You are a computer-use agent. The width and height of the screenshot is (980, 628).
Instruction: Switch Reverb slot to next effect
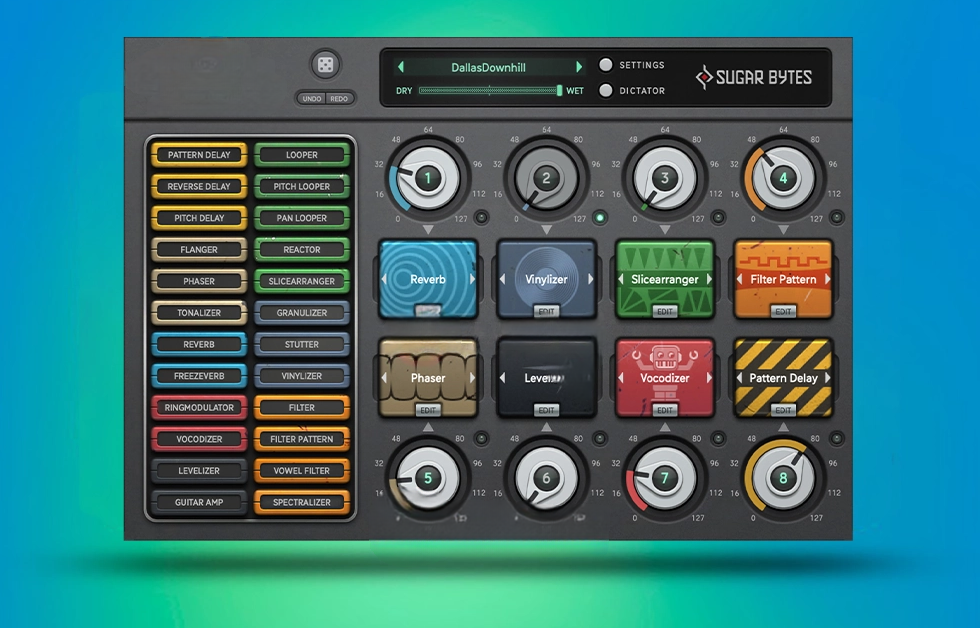[472, 279]
